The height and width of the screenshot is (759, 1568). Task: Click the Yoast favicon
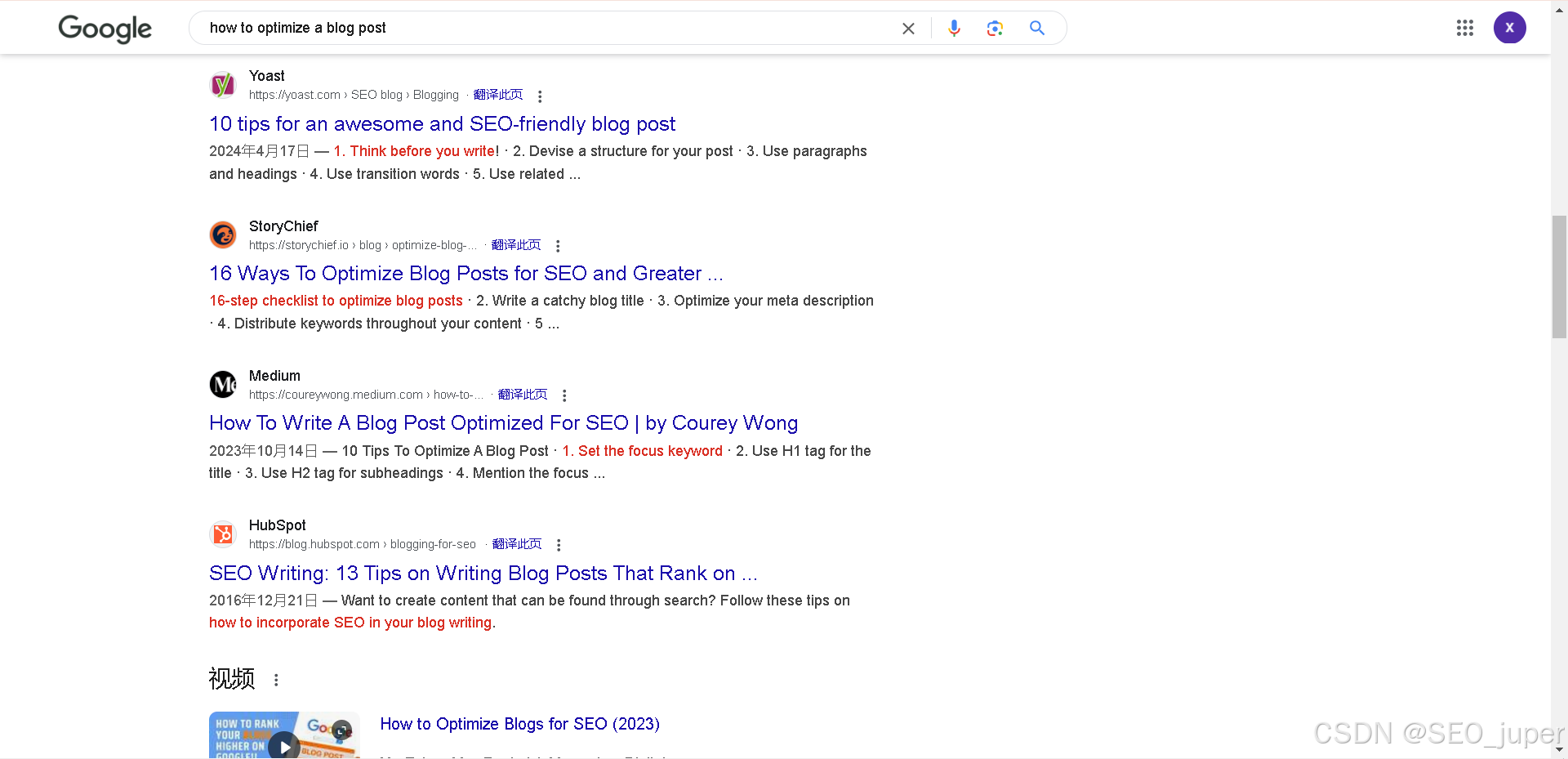click(223, 85)
